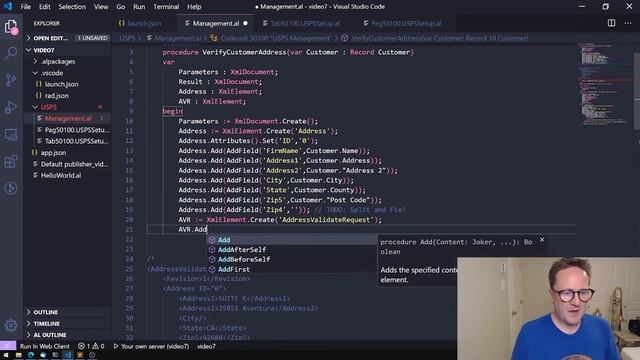Open Run and Debug view
The height and width of the screenshot is (360, 640).
11,107
